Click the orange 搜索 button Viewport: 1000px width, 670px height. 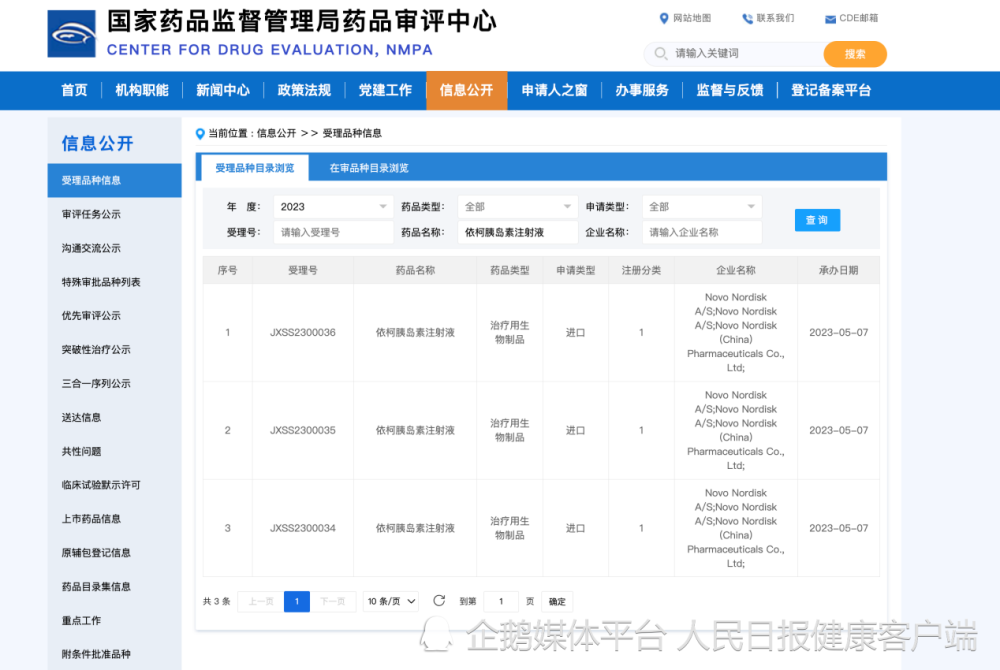855,54
